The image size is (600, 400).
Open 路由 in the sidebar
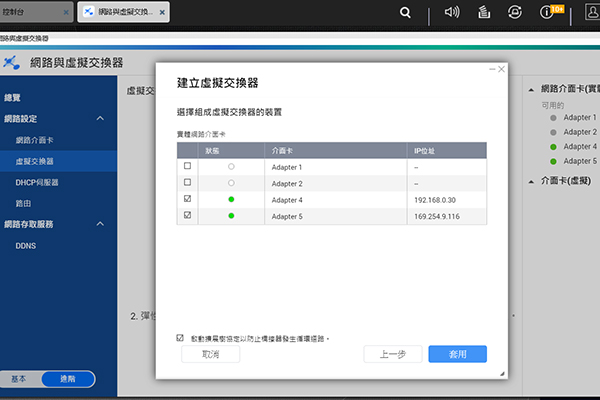coord(23,204)
